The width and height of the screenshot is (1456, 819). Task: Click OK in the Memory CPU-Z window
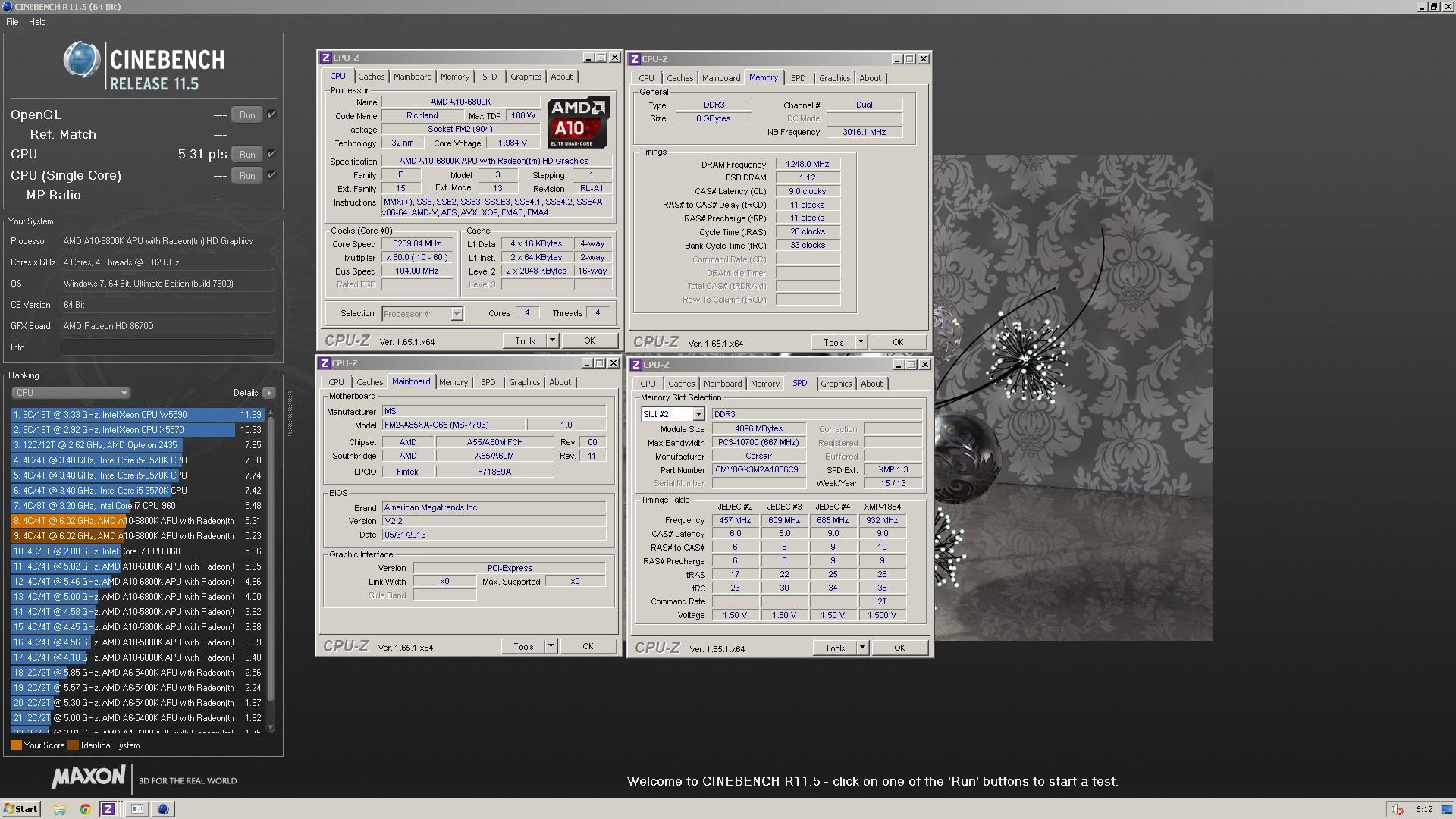click(x=898, y=343)
